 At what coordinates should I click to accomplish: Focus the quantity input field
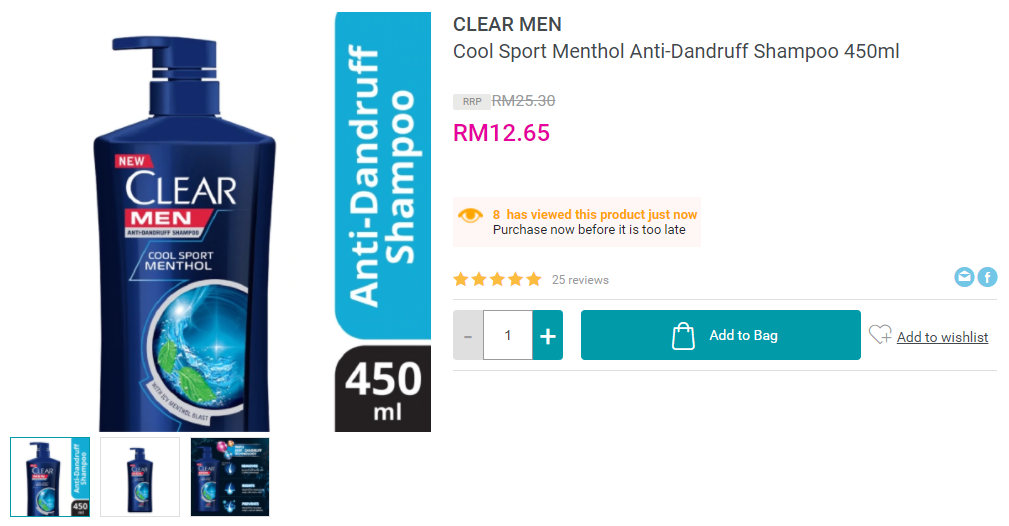pyautogui.click(x=508, y=335)
